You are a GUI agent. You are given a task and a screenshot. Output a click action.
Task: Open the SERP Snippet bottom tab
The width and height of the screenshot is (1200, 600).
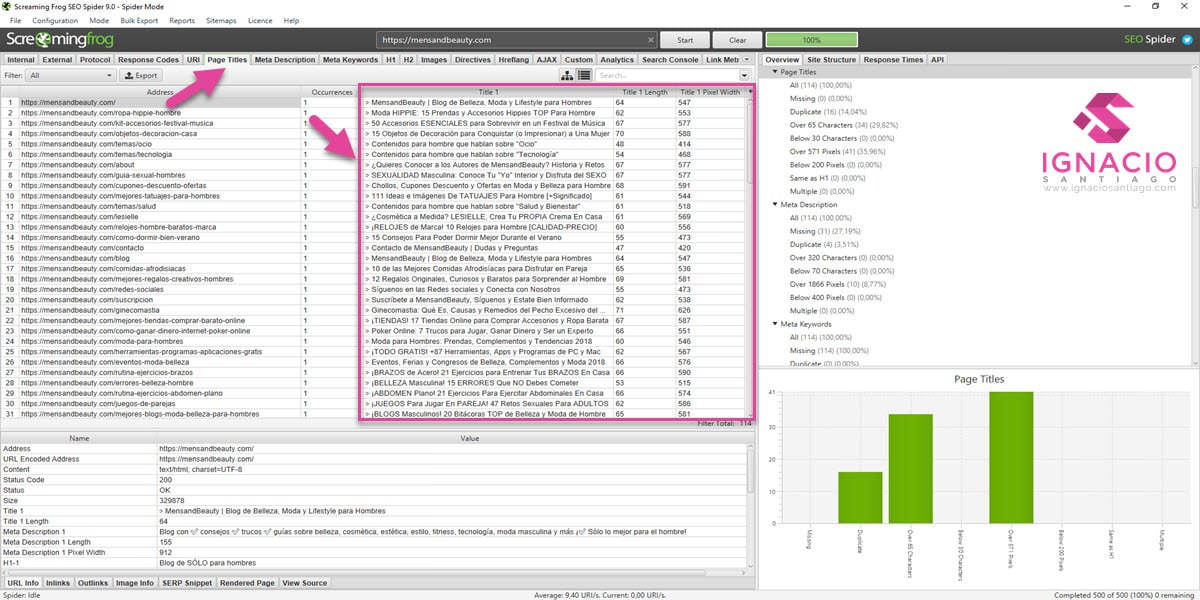tap(187, 582)
